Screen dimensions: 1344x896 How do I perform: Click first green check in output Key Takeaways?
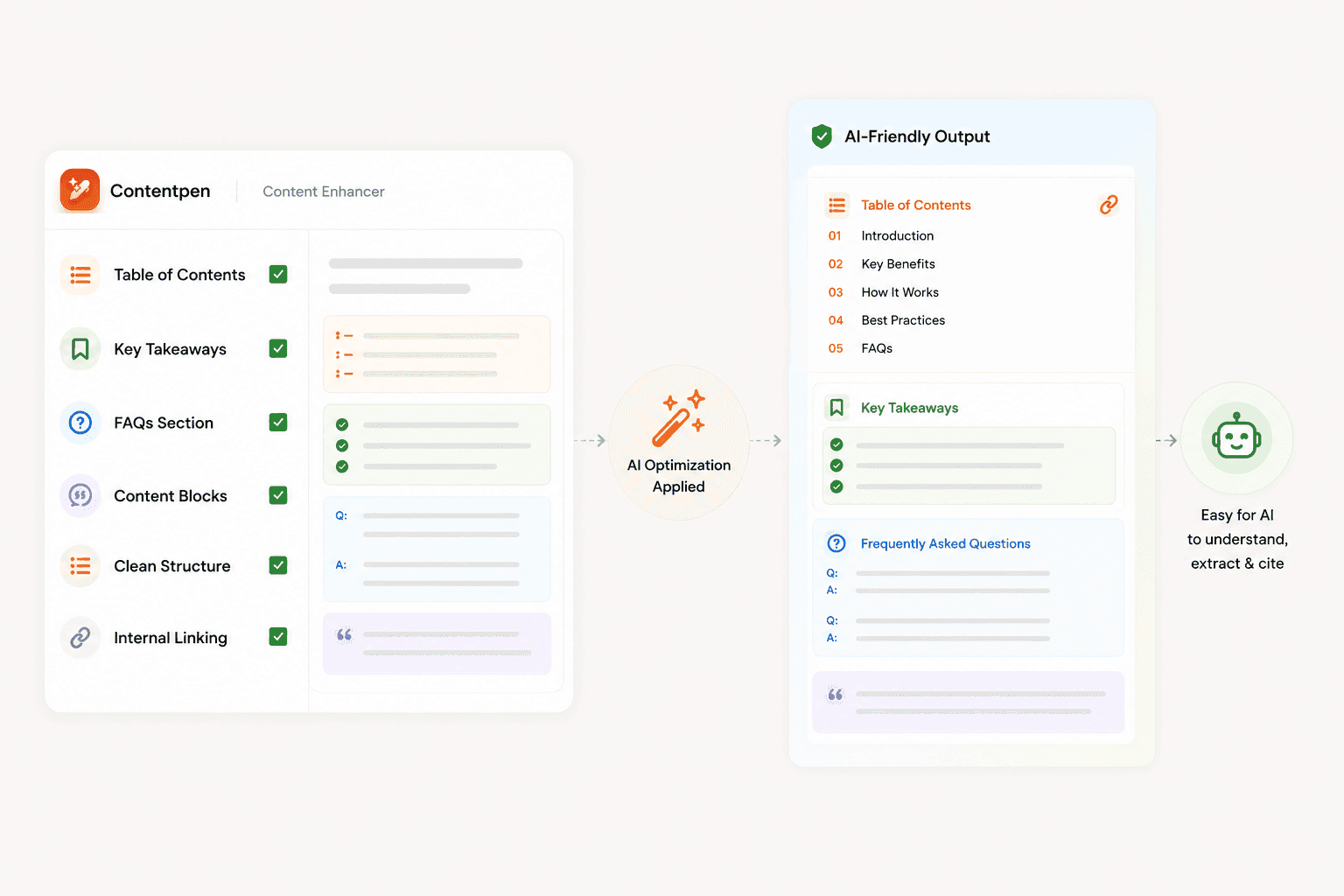pyautogui.click(x=836, y=444)
